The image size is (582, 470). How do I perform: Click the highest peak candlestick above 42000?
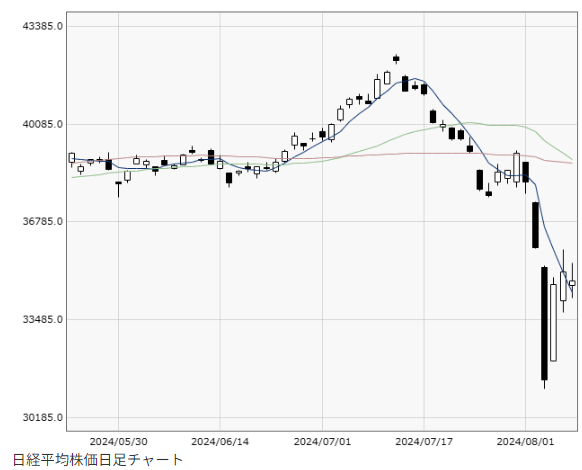[396, 59]
